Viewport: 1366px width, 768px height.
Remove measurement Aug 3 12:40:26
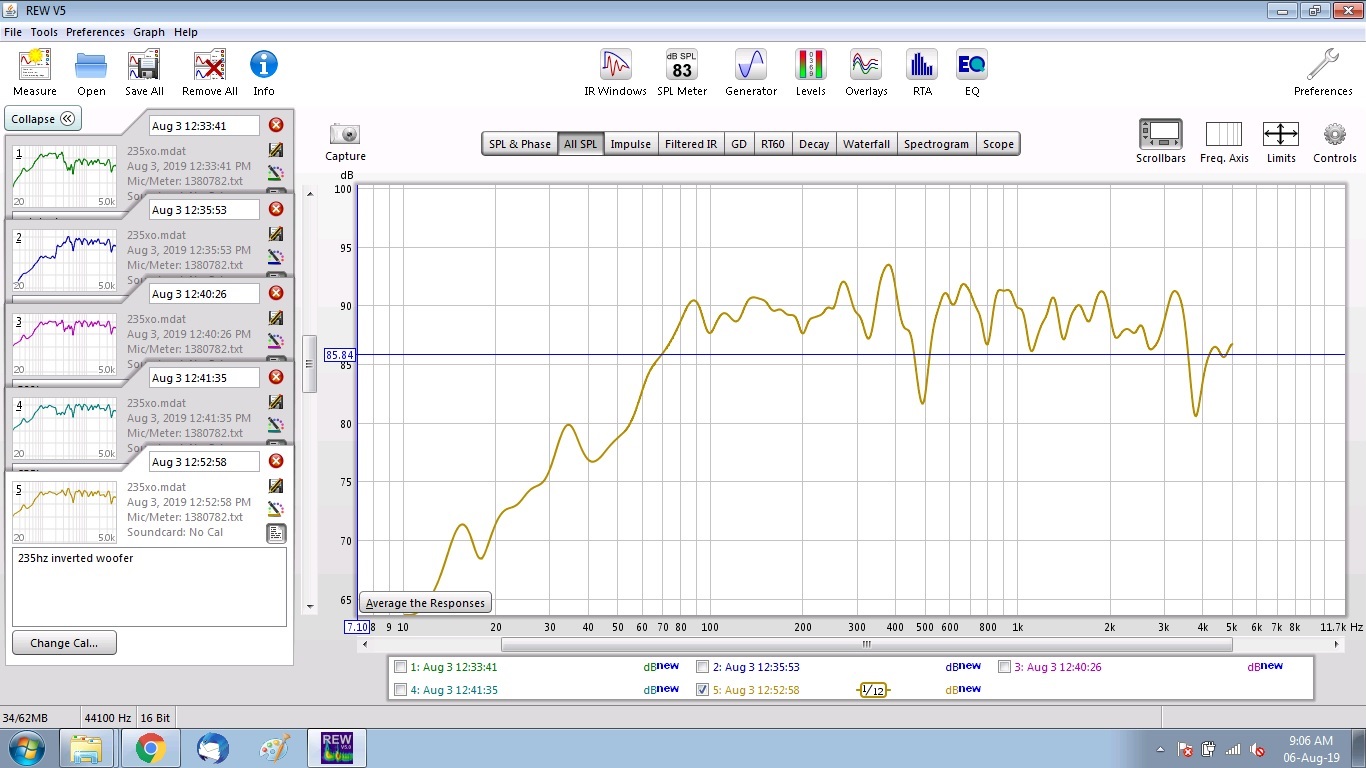[x=276, y=293]
